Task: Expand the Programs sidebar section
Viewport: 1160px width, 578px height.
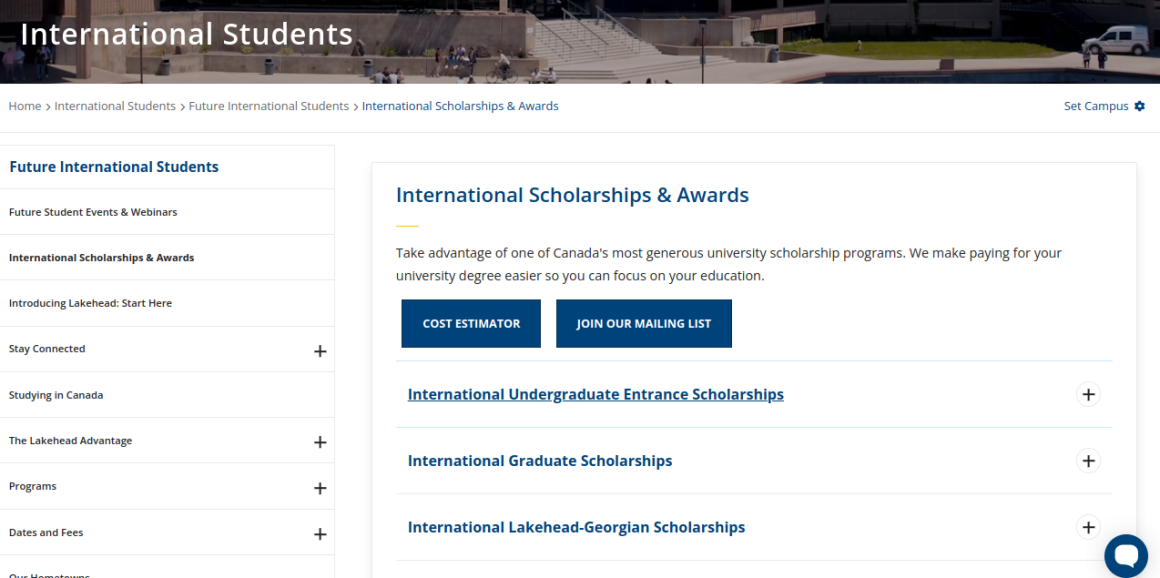Action: point(320,487)
